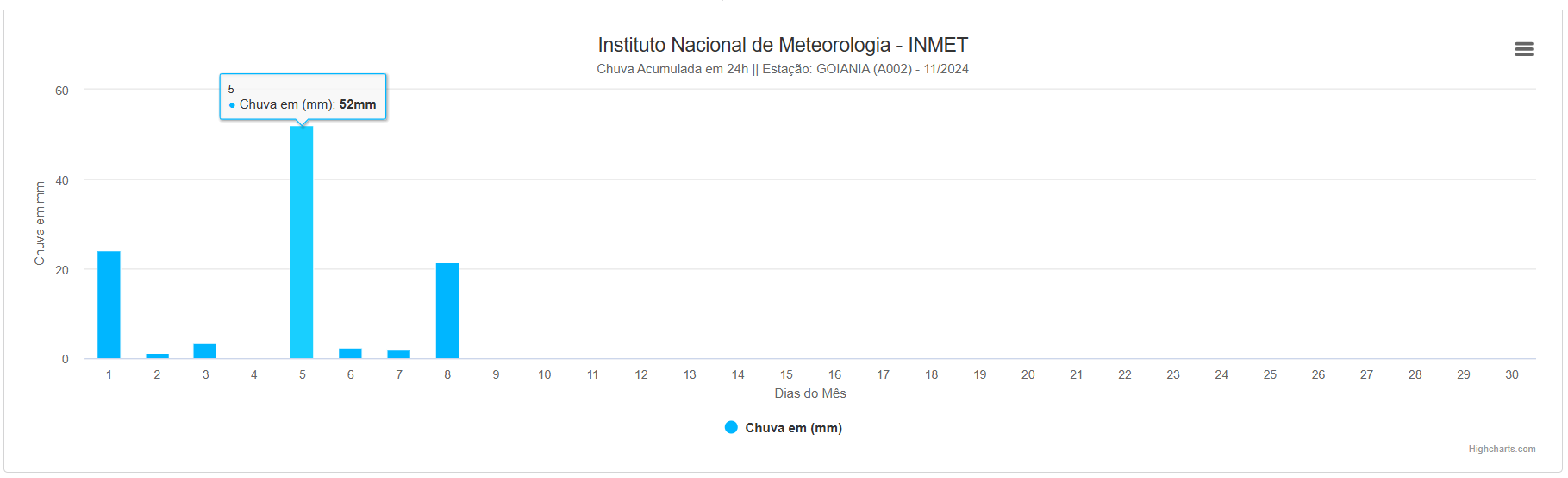This screenshot has width=1568, height=478.
Task: Click the day 7 rainfall bar
Action: (x=399, y=354)
